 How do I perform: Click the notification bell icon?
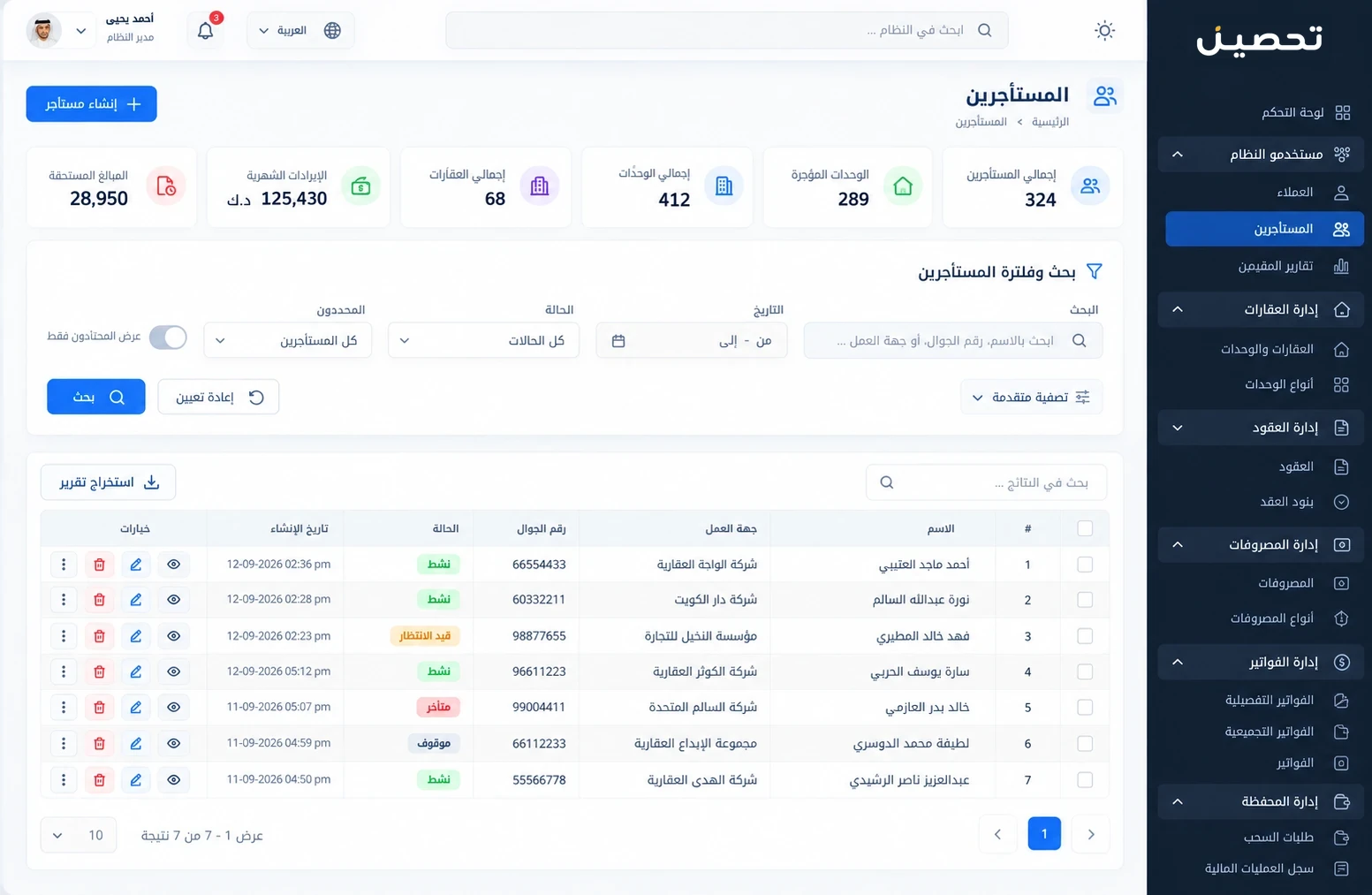click(x=206, y=30)
